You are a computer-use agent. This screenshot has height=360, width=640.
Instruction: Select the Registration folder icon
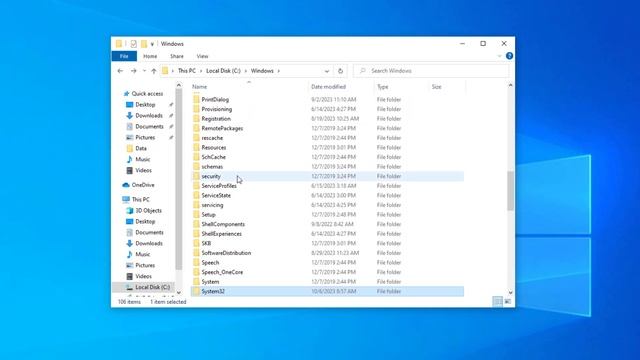196,119
